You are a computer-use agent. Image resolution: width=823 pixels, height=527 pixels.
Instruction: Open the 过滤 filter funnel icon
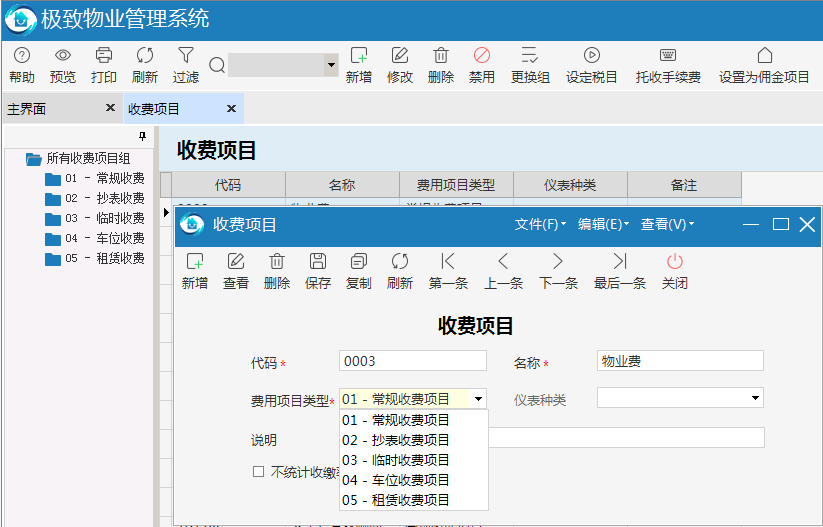[x=186, y=55]
